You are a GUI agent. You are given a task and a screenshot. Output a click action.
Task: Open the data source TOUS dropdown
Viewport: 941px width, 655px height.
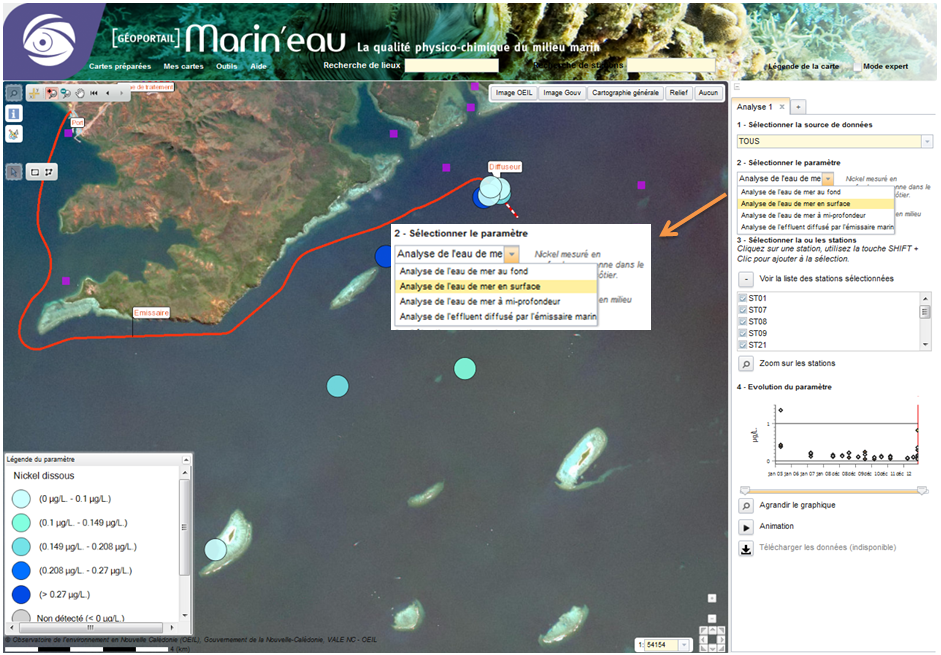tap(927, 141)
